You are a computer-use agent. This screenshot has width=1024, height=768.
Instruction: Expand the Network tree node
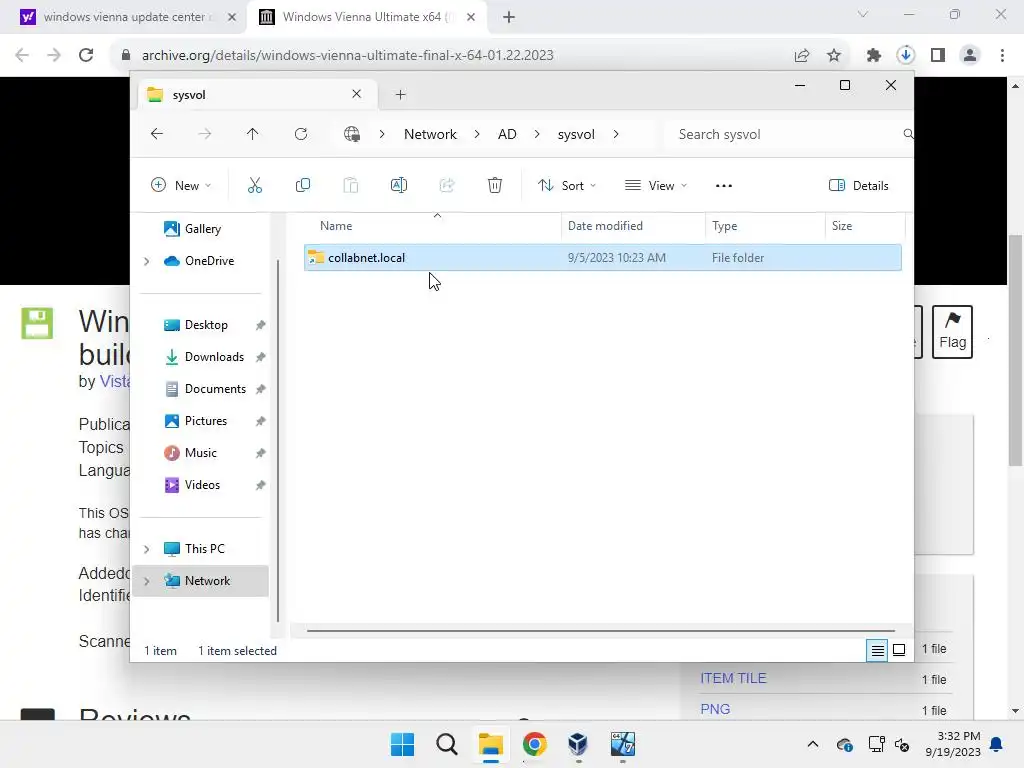click(146, 581)
